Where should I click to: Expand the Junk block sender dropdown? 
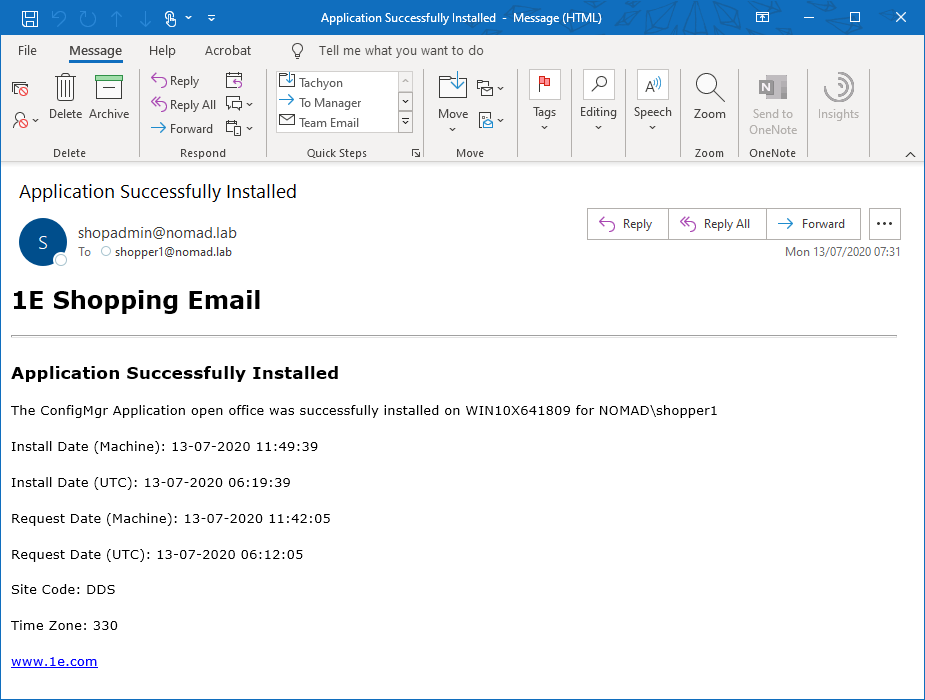point(26,120)
